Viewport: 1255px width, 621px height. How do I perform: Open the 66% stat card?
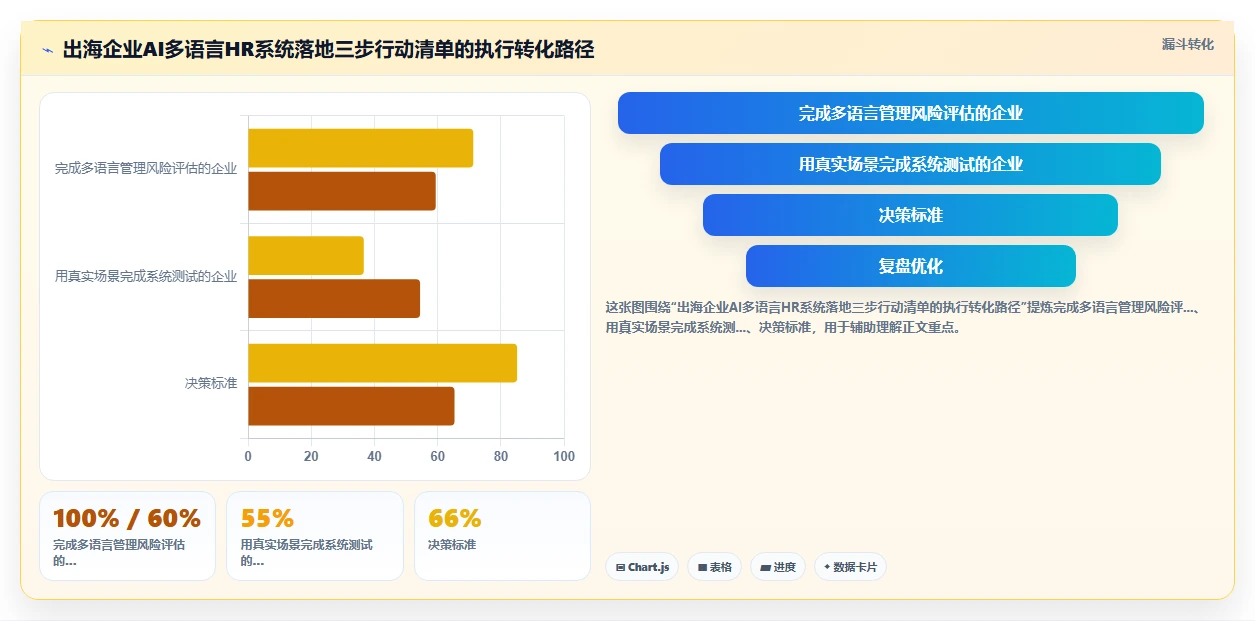502,536
